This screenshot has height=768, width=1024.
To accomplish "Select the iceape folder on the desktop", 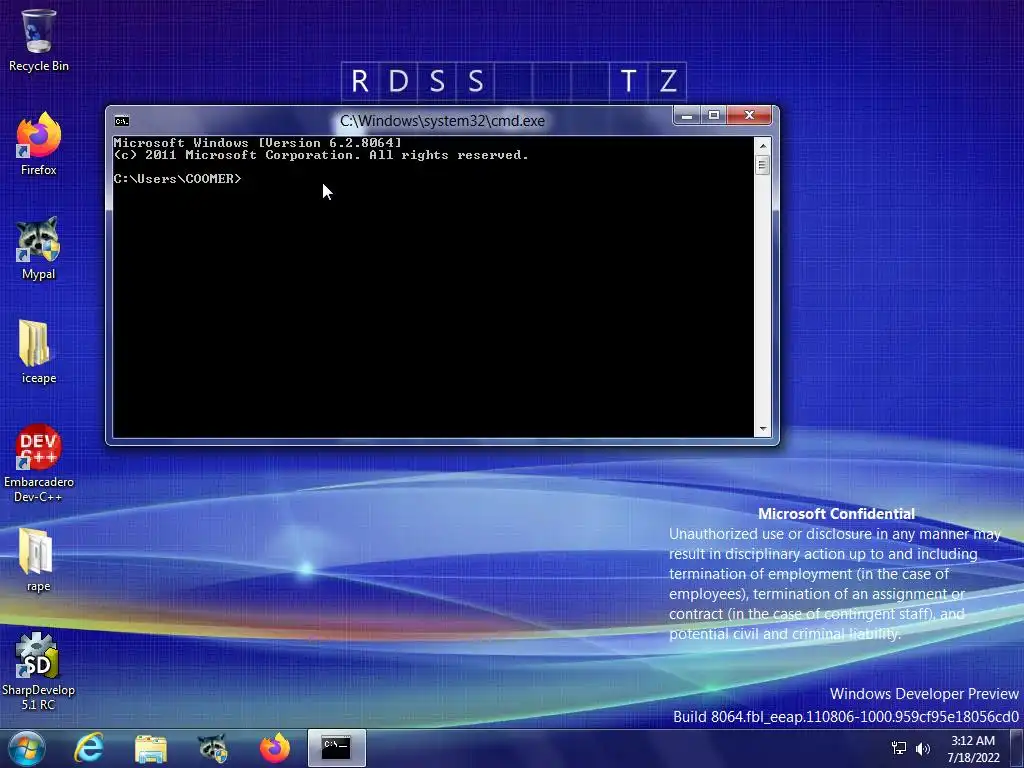I will (38, 352).
